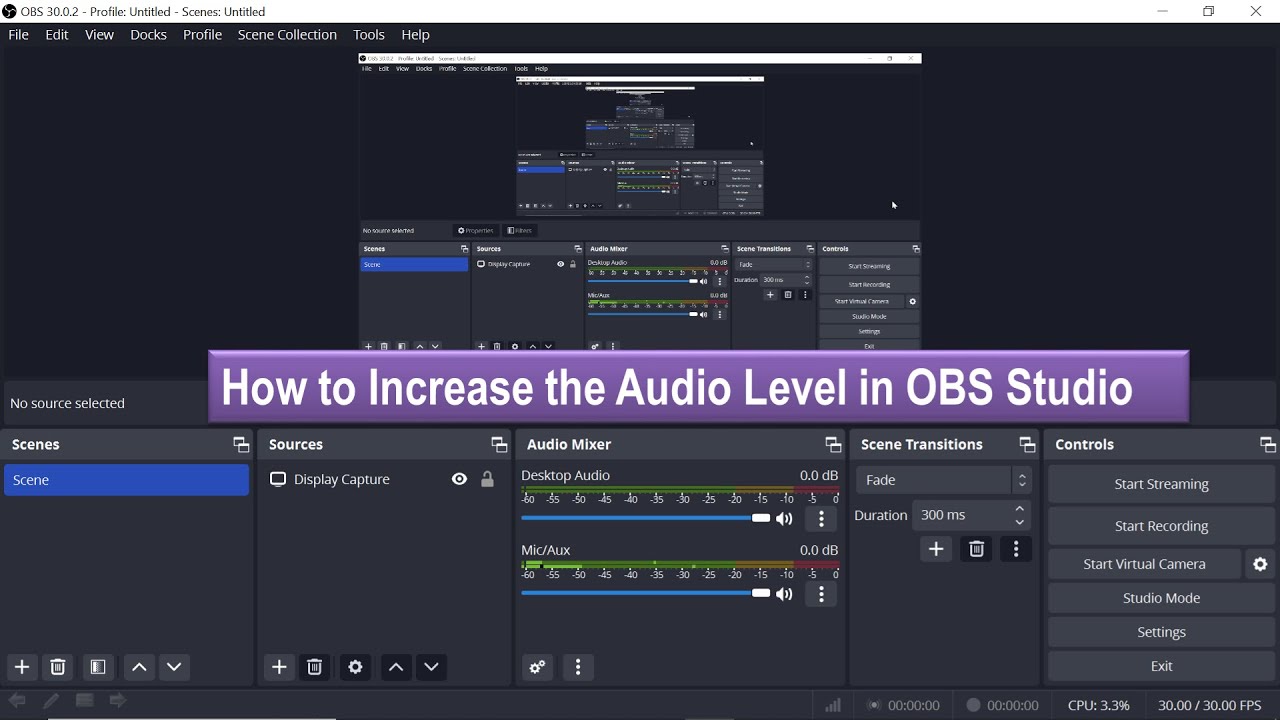Remove selected source with trash icon
Screen dimensions: 1280x720
coord(315,667)
